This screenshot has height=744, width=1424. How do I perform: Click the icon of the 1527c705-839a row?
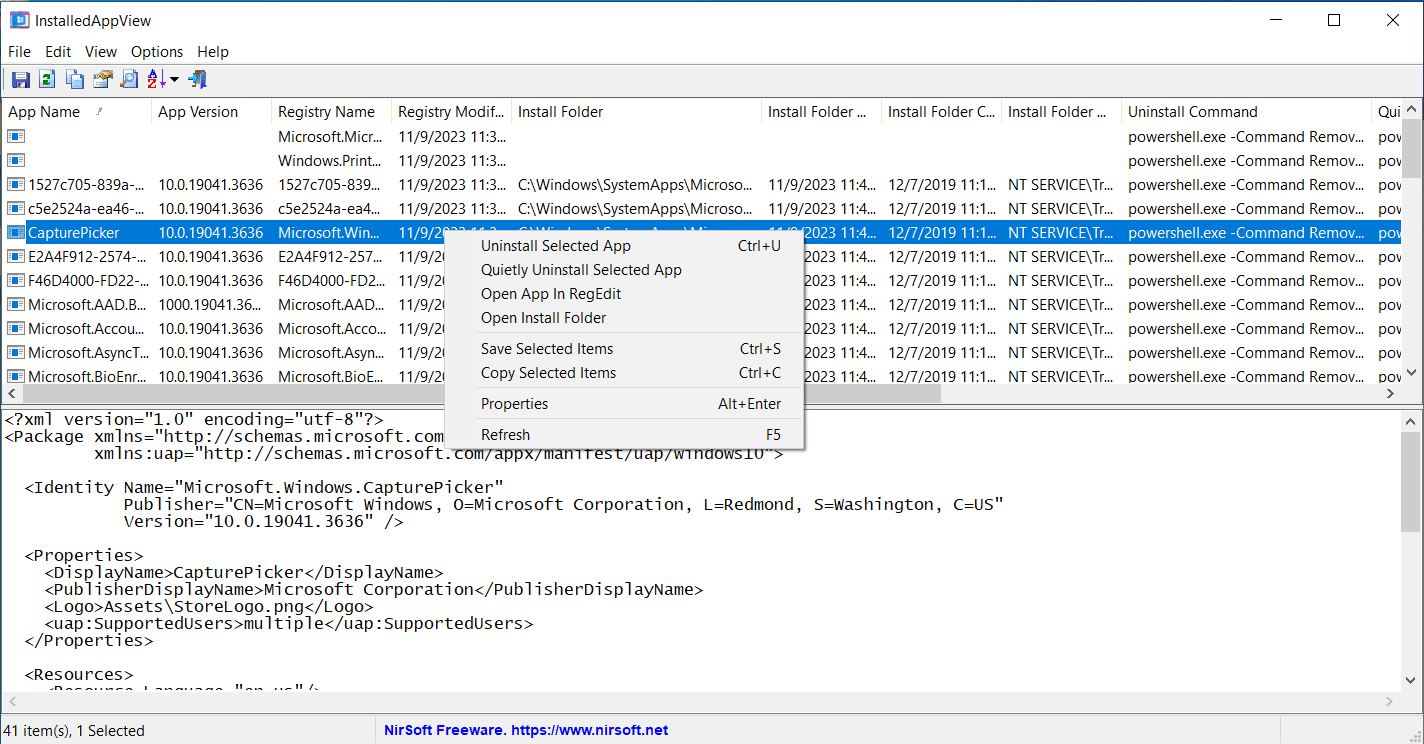pyautogui.click(x=16, y=185)
